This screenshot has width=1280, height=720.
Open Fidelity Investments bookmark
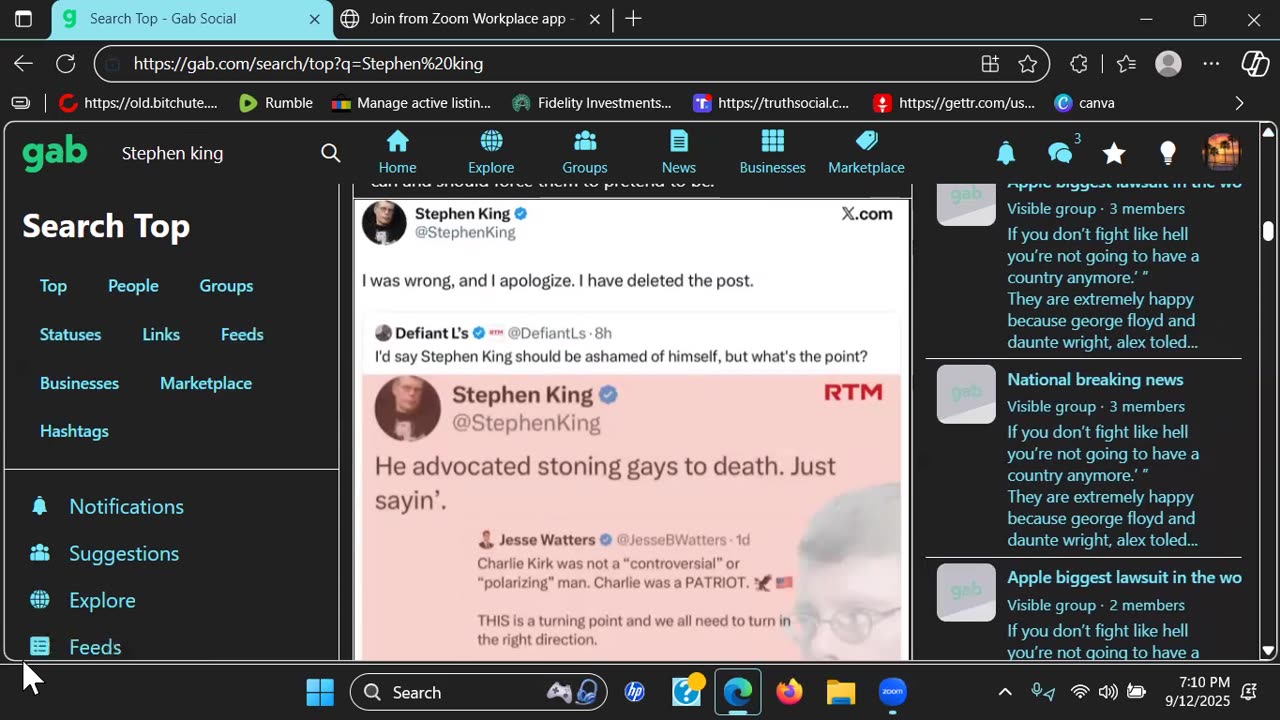pos(592,103)
